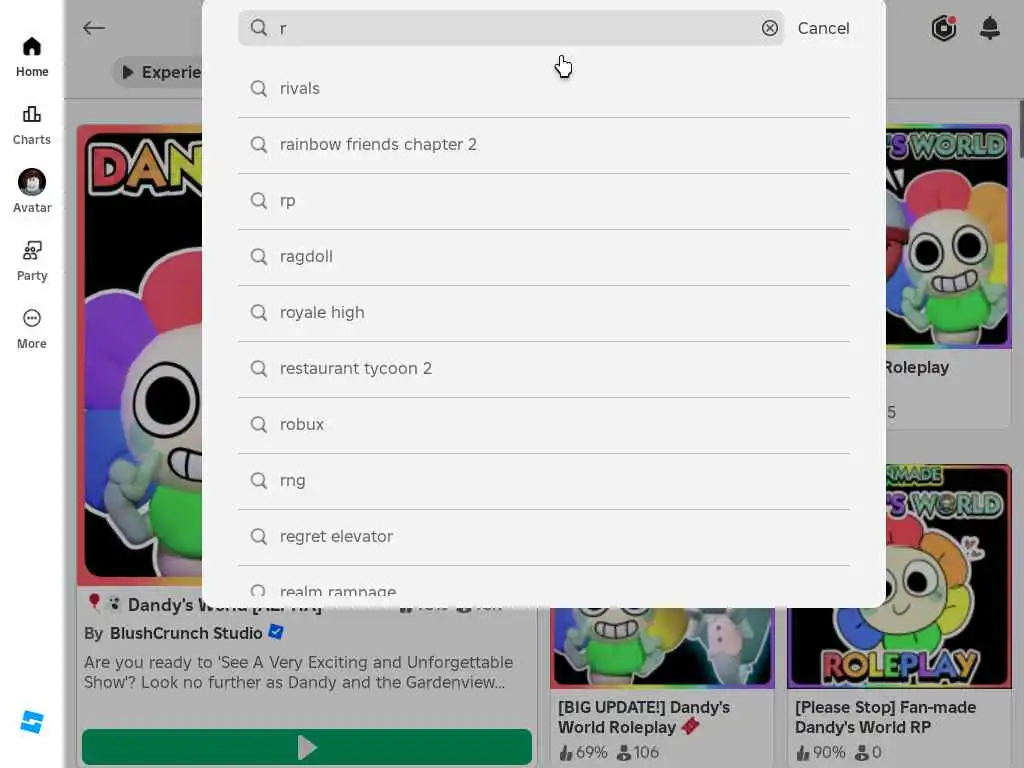Click the Experiences filter chip
Screen dimensions: 1024x768
160,72
